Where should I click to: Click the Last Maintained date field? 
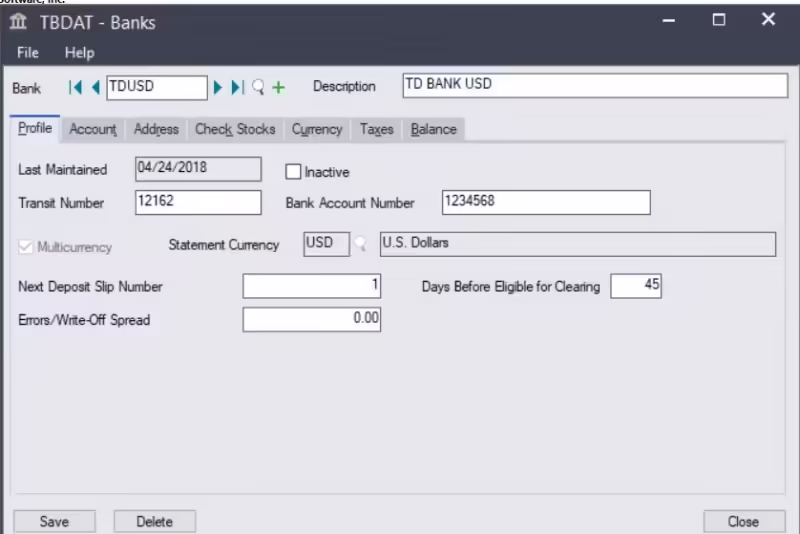198,169
